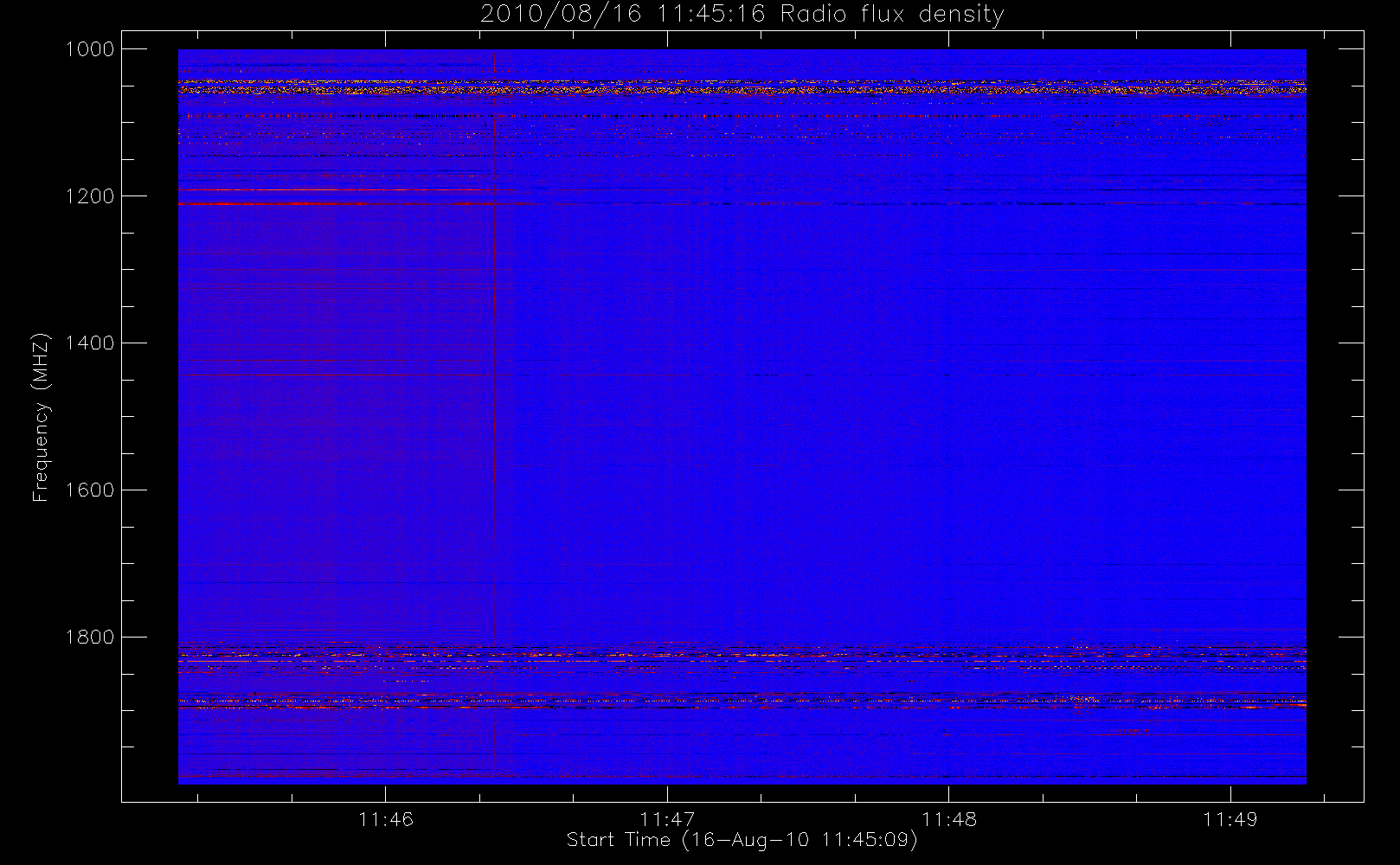Viewport: 1400px width, 865px height.
Task: Click the orange interference band near 1050 MHz
Action: point(742,87)
